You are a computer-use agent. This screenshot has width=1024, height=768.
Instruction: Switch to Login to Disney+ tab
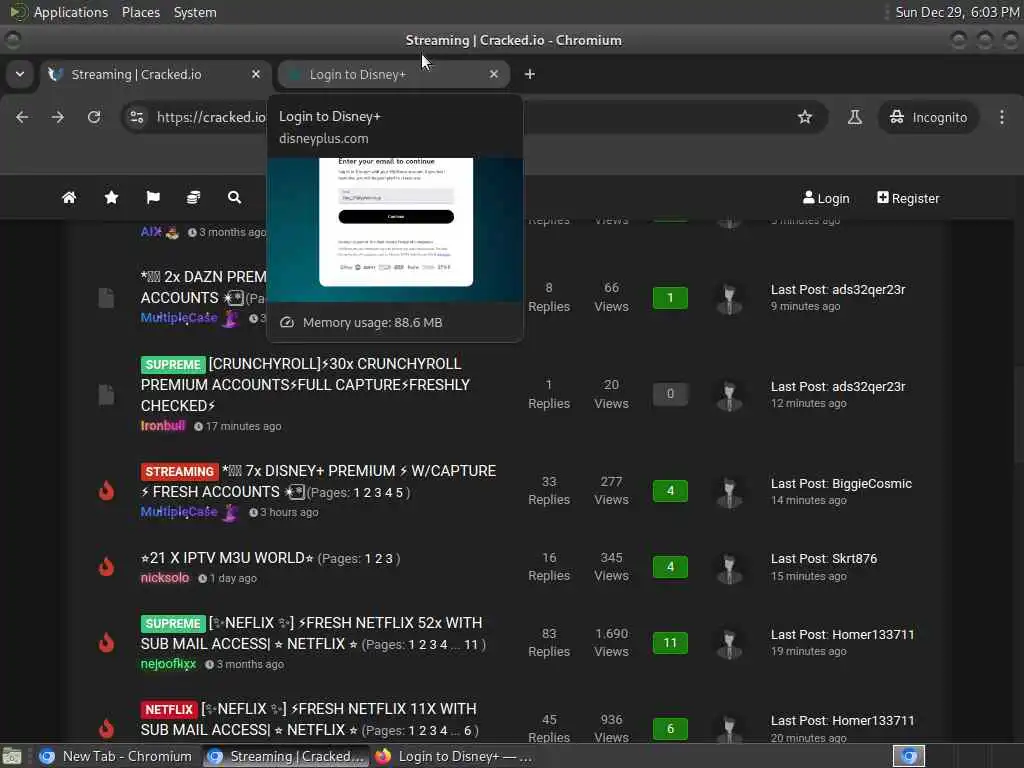[394, 74]
